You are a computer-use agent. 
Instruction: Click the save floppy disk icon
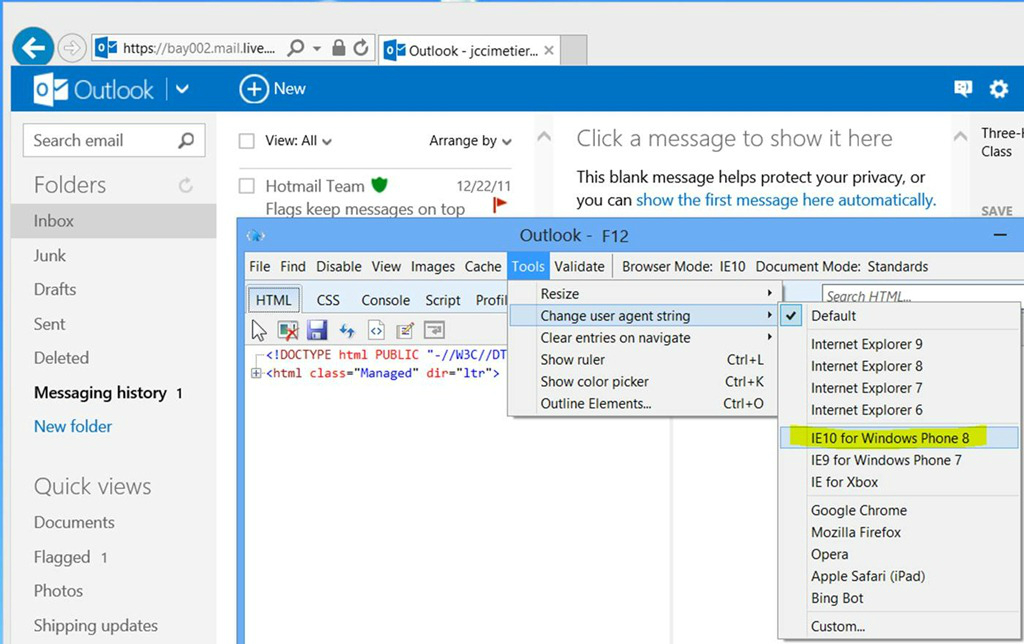point(317,330)
